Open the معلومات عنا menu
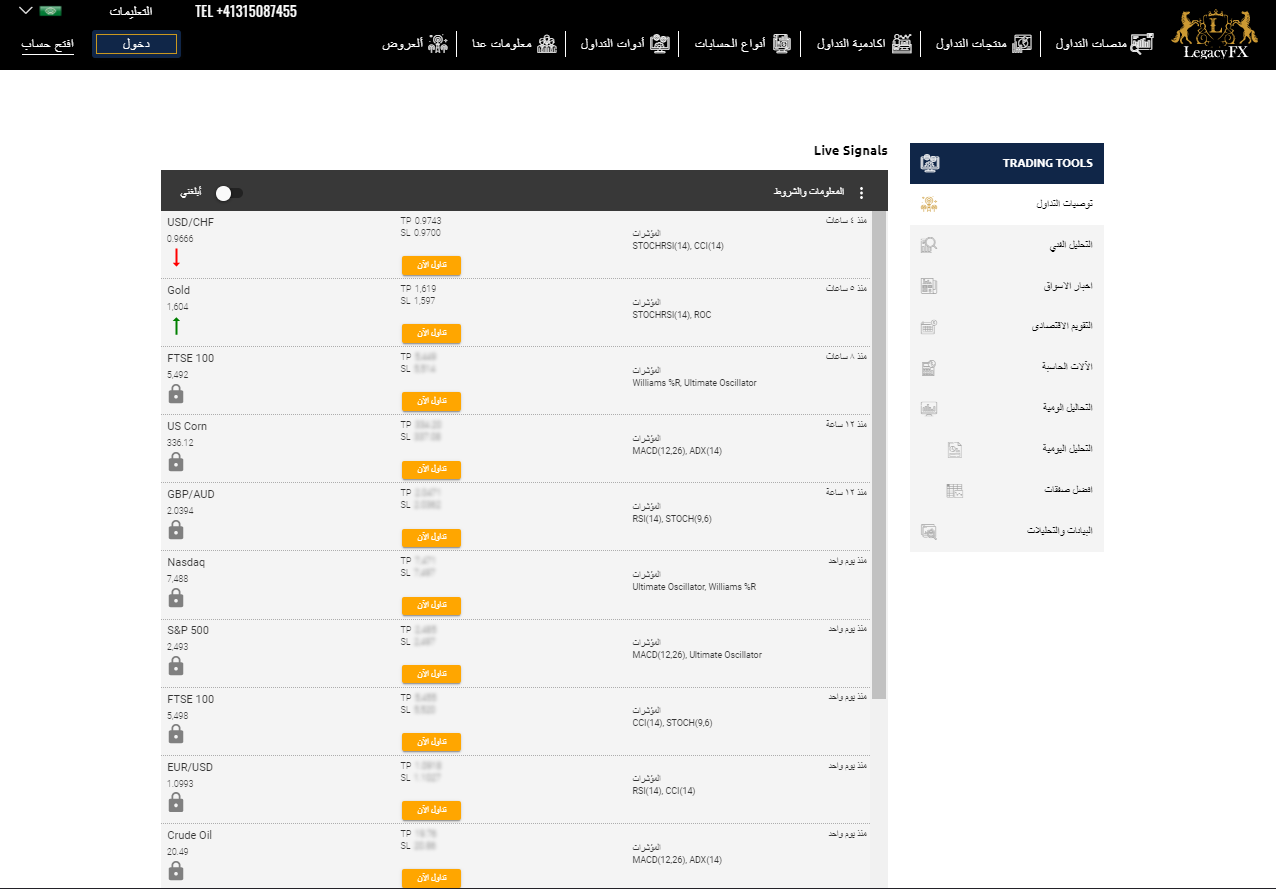The image size is (1276, 889). tap(515, 44)
